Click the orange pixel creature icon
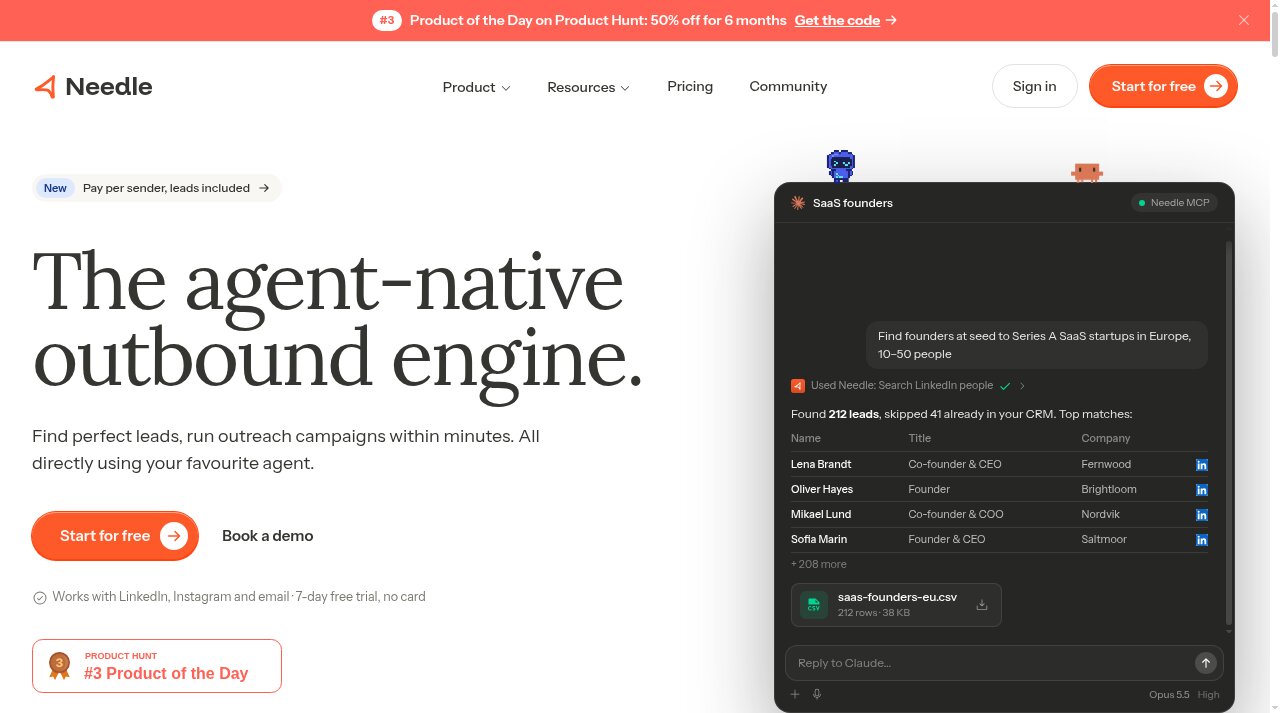Image resolution: width=1280 pixels, height=713 pixels. pos(1086,172)
